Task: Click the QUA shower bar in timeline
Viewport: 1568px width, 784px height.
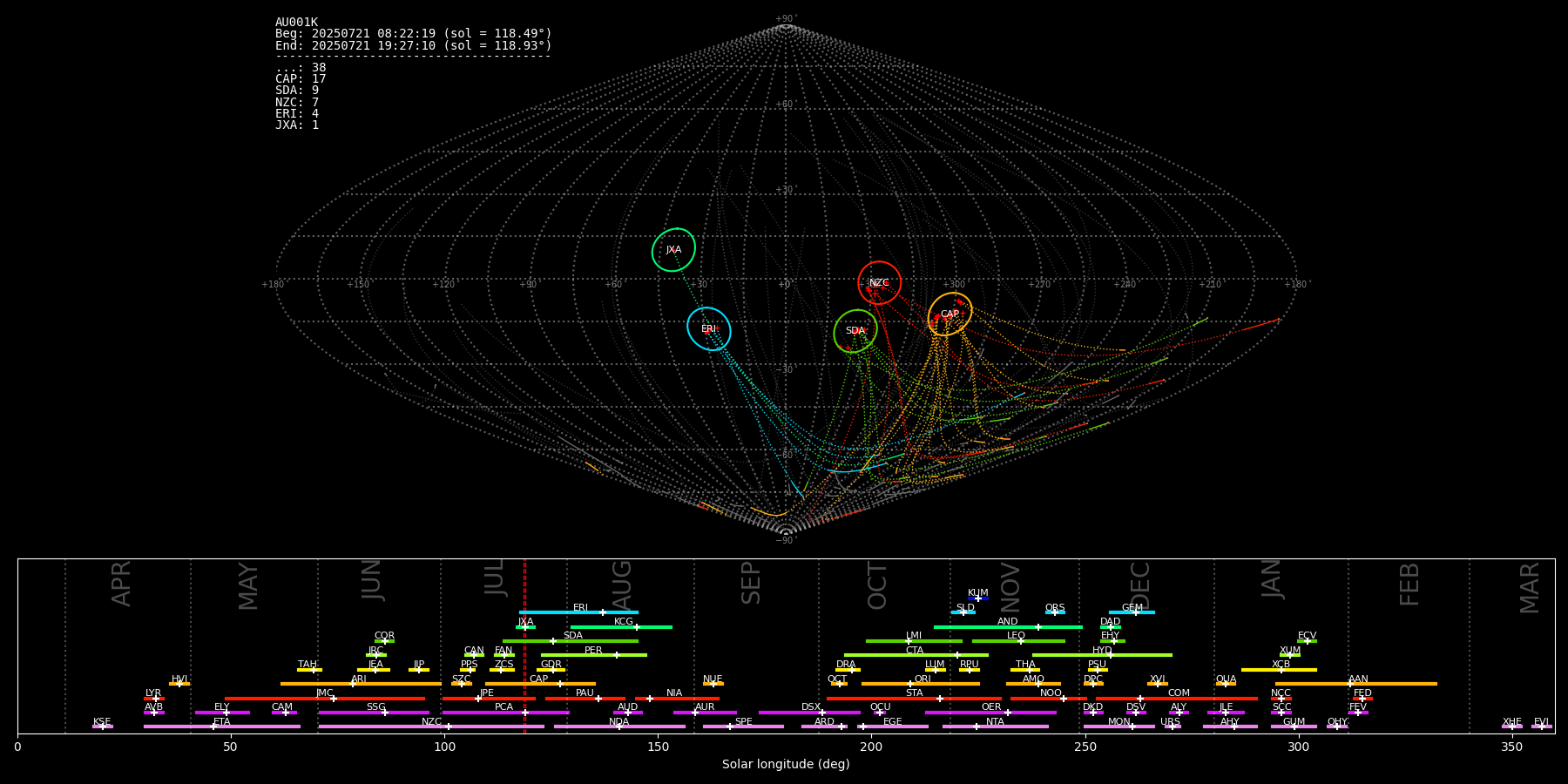Action: pos(1226,684)
